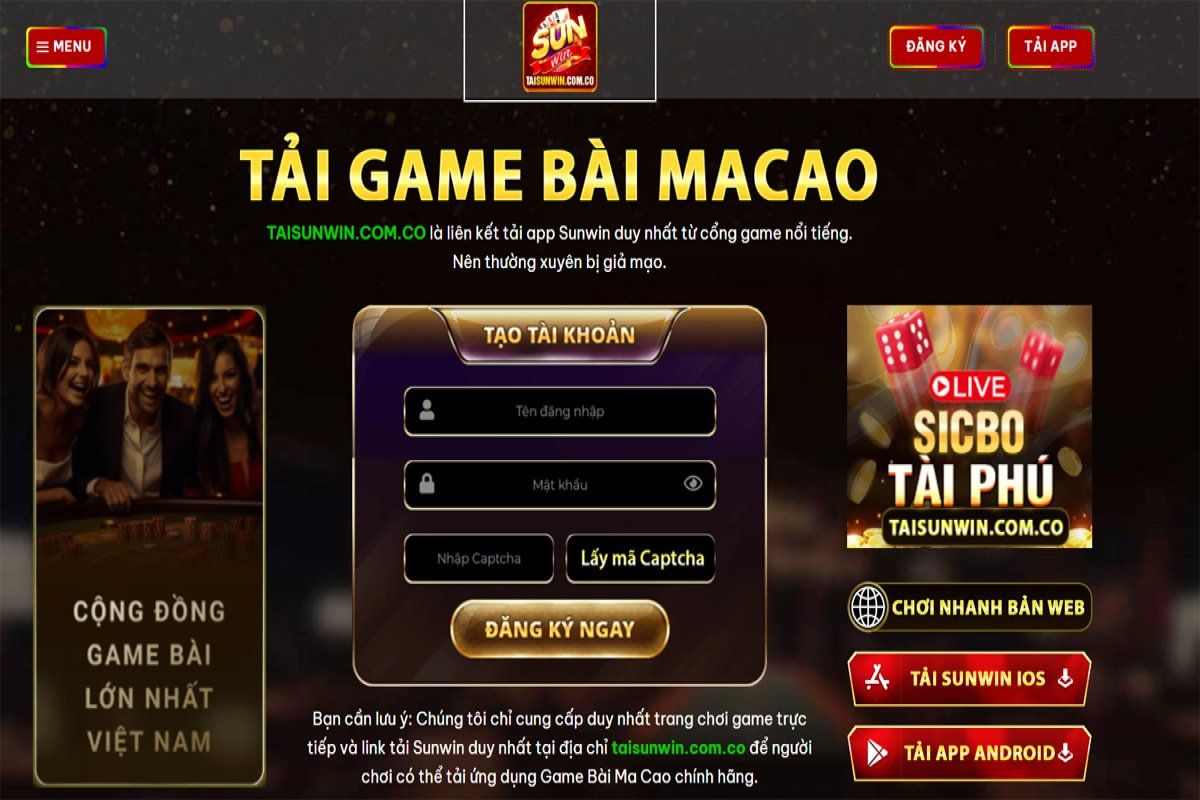
Task: Open the ĐĂNG KÝ header button
Action: (936, 47)
